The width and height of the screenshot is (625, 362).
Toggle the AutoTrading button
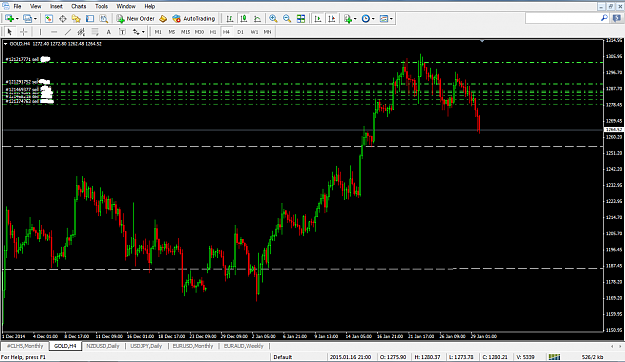coord(194,19)
